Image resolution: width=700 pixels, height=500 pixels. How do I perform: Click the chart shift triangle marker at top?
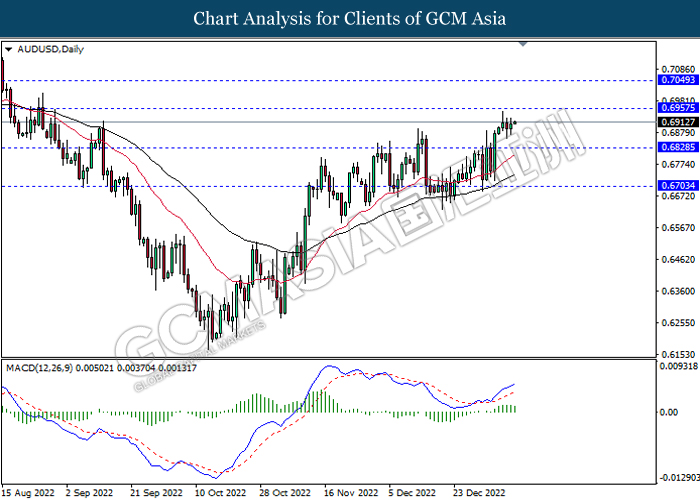523,44
